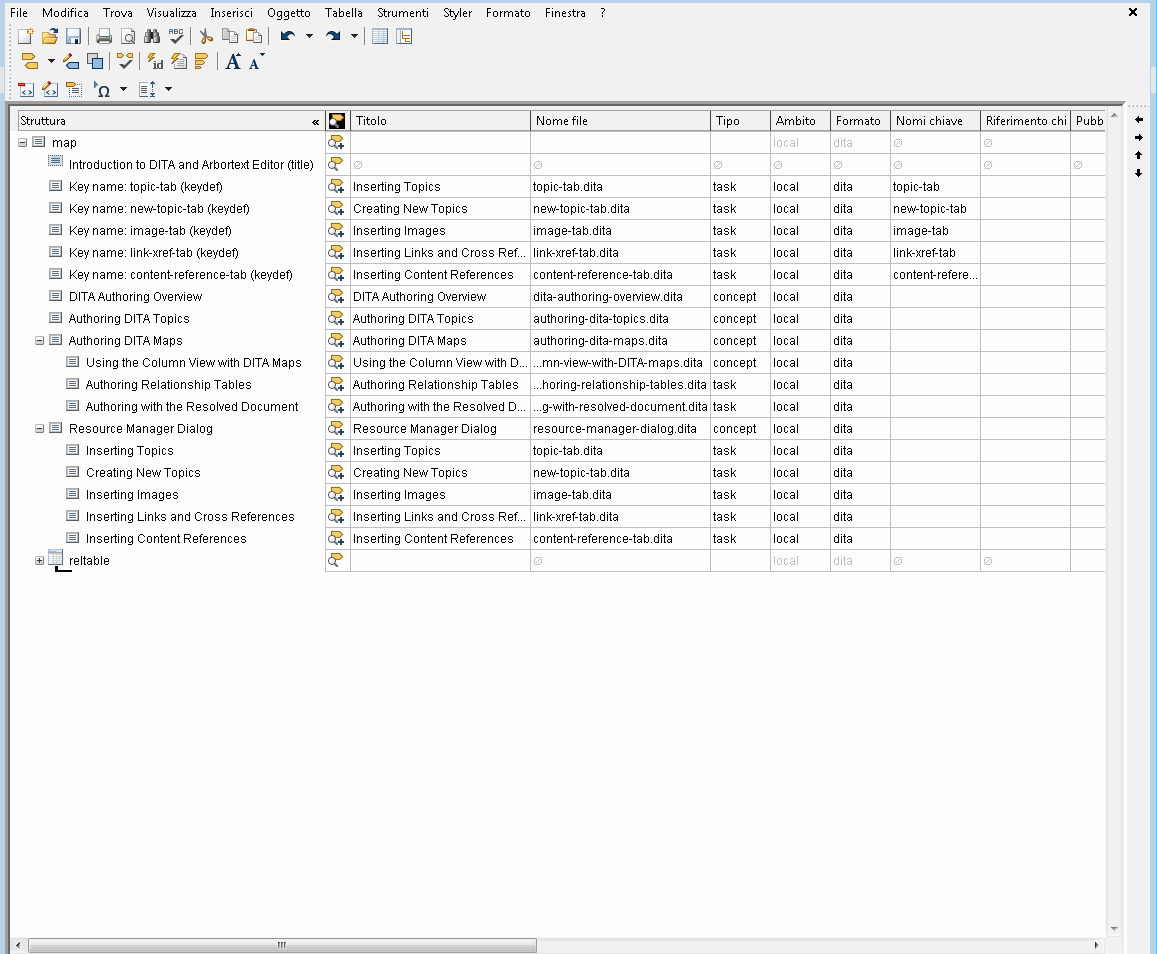Click the tags checkmark validation icon
Screen dimensions: 1157x954
[125, 61]
